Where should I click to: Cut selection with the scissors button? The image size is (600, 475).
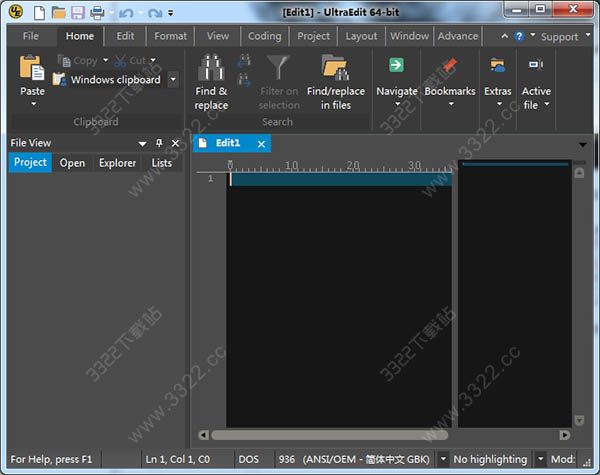pos(130,60)
